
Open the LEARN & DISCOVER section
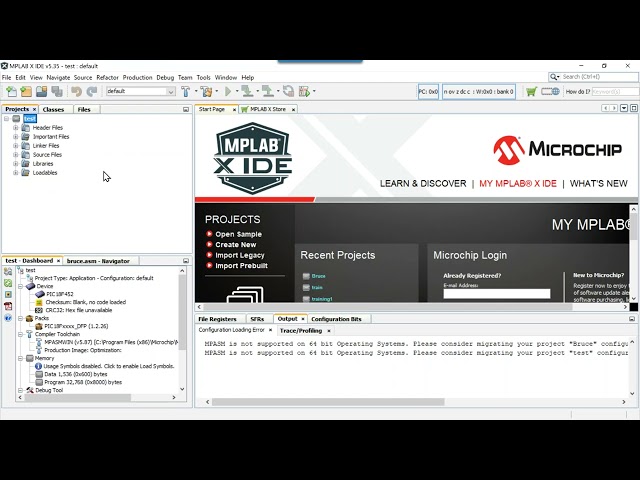[x=423, y=184]
